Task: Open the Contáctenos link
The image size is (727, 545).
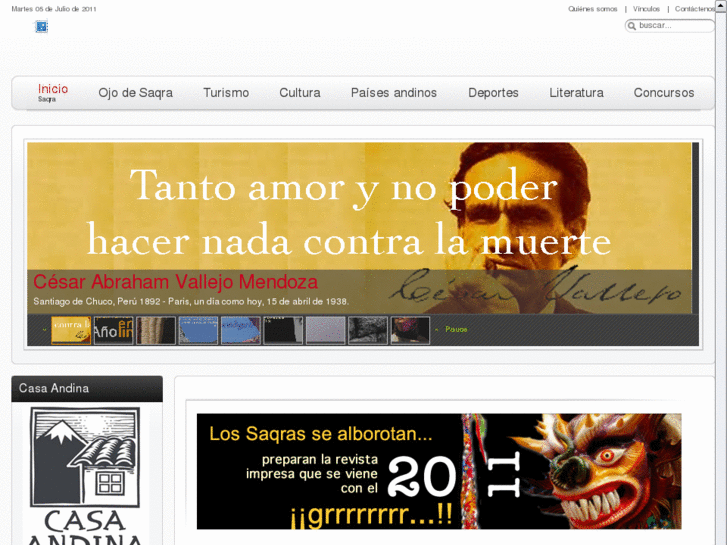Action: tap(694, 9)
